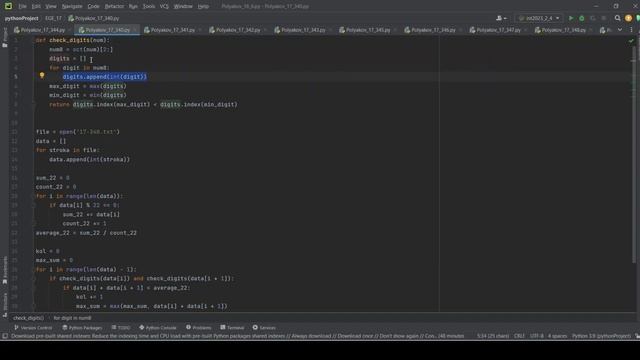Close the Polyakov_17_340.py tab
This screenshot has width=640, height=360.
[x=135, y=30]
